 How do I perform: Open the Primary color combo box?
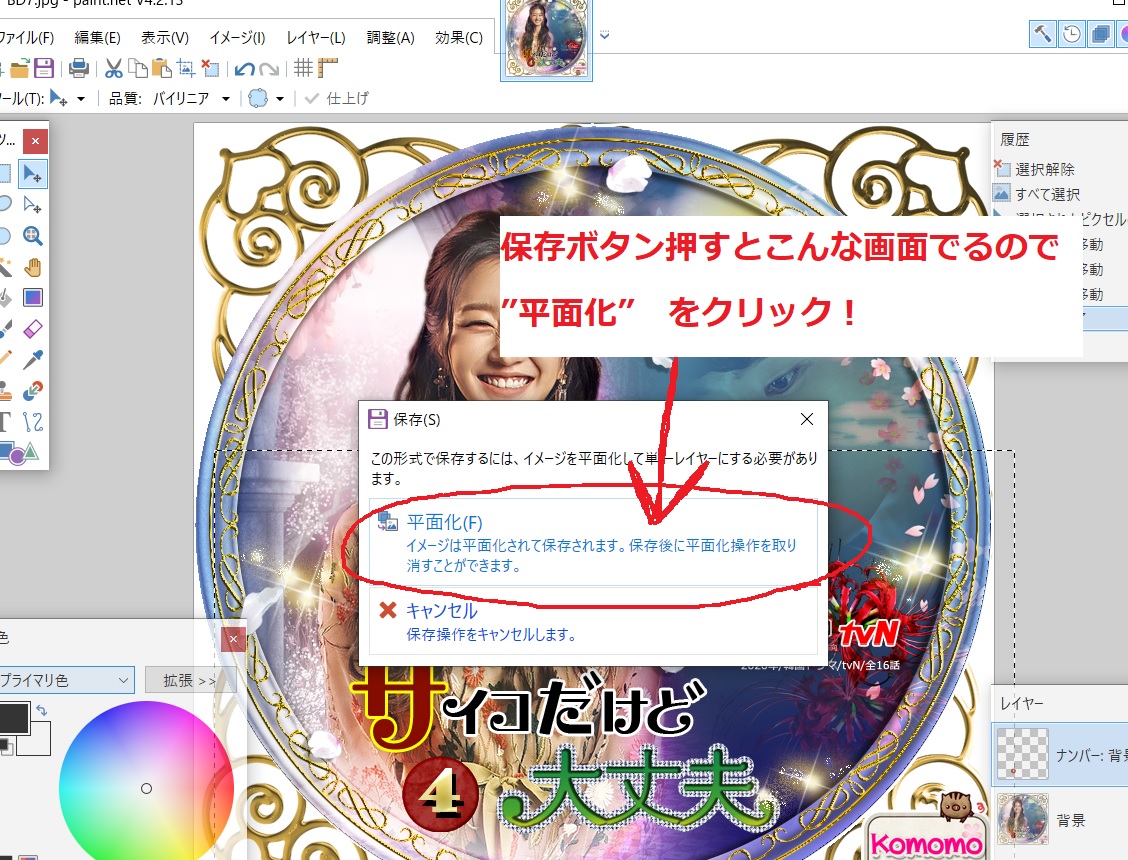[65, 680]
